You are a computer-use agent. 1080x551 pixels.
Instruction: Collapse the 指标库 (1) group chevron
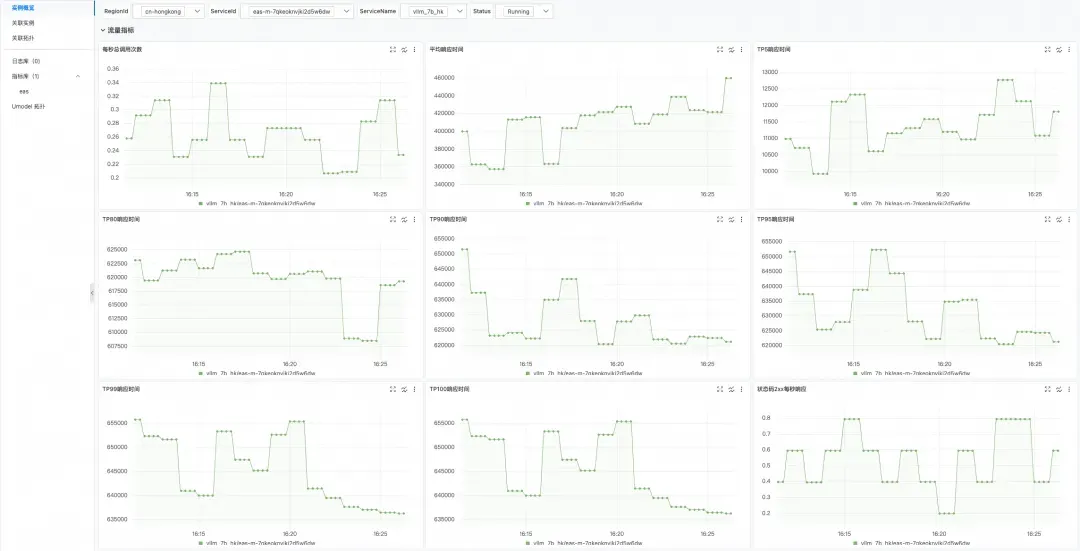pos(77,76)
